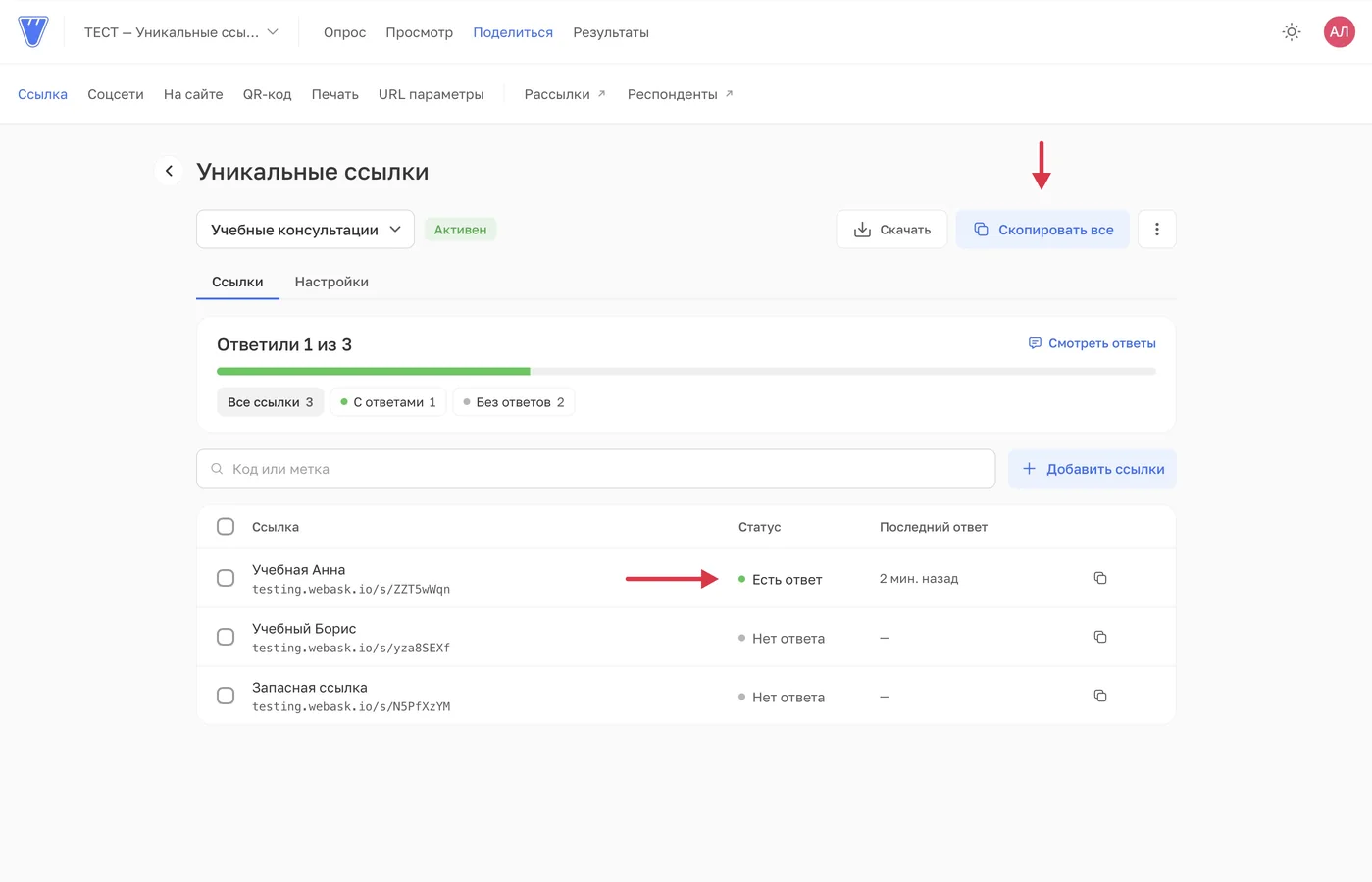Toggle the light/dark theme sun icon
This screenshot has width=1372, height=882.
(1292, 32)
